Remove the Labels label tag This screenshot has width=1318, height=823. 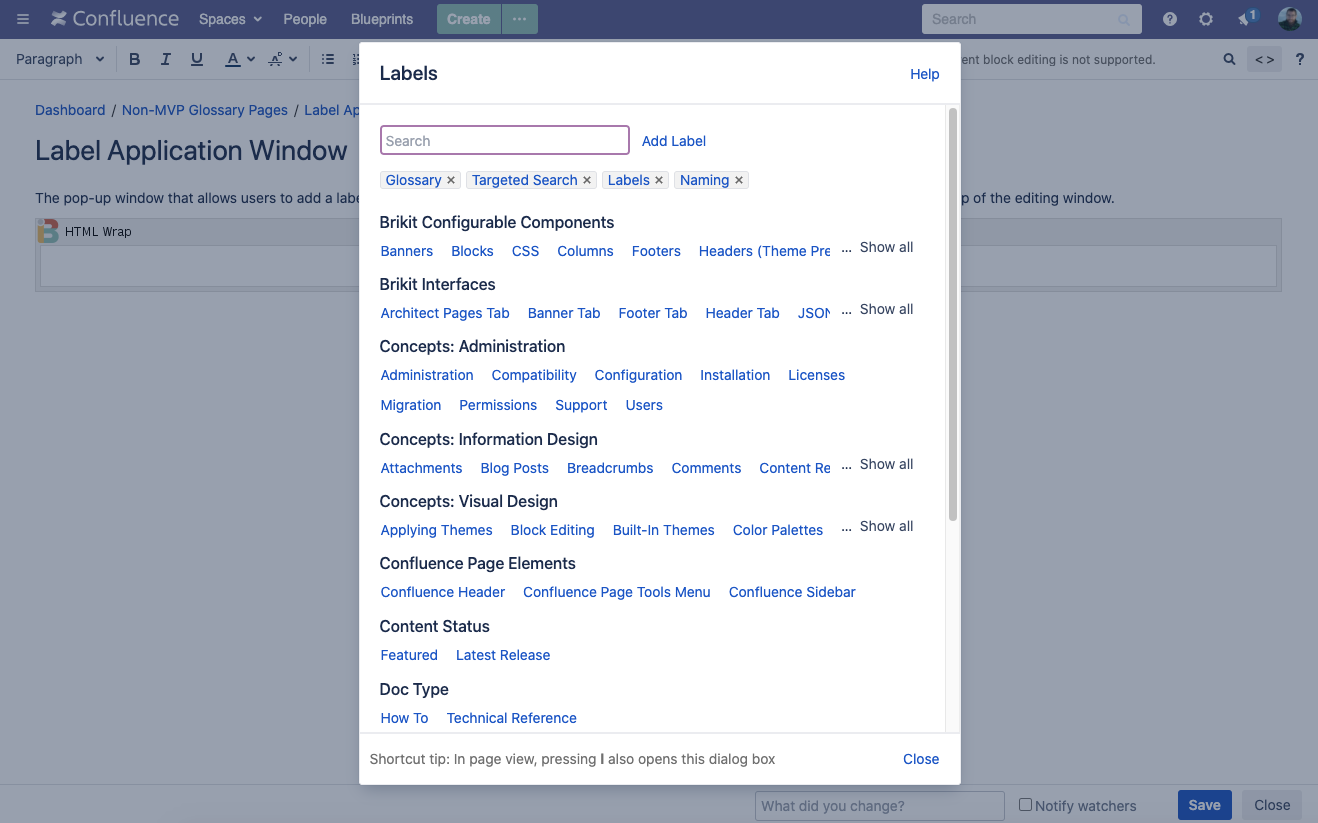659,180
